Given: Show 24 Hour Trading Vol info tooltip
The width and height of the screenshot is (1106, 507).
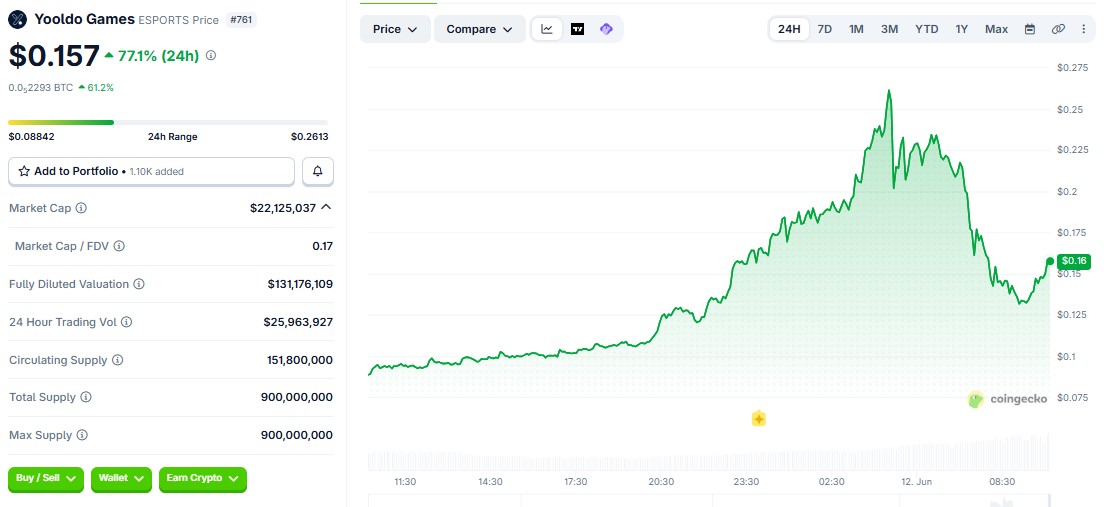Looking at the screenshot, I should [x=126, y=322].
